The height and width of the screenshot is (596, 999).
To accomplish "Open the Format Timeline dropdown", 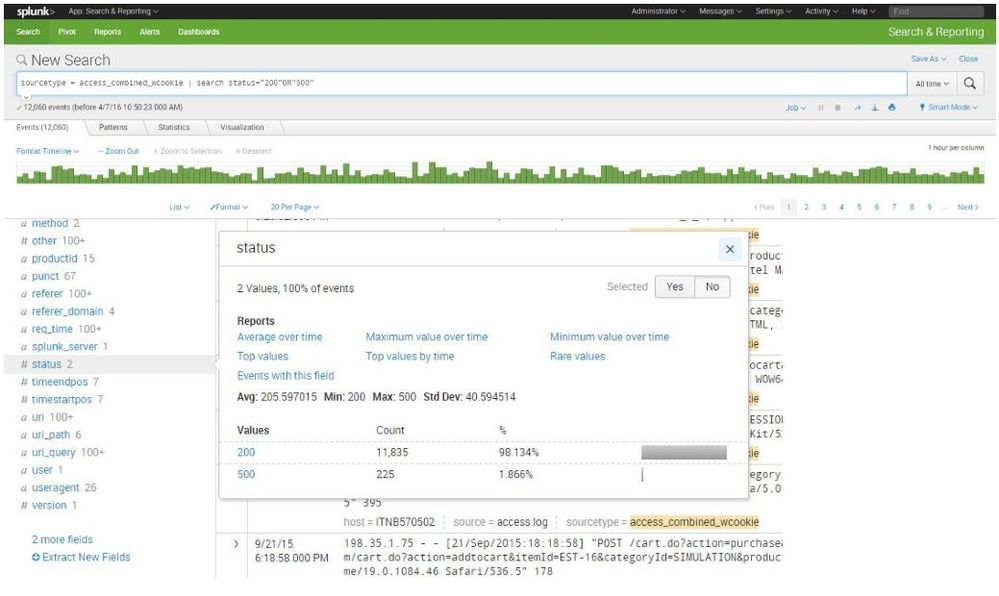I will coord(48,152).
